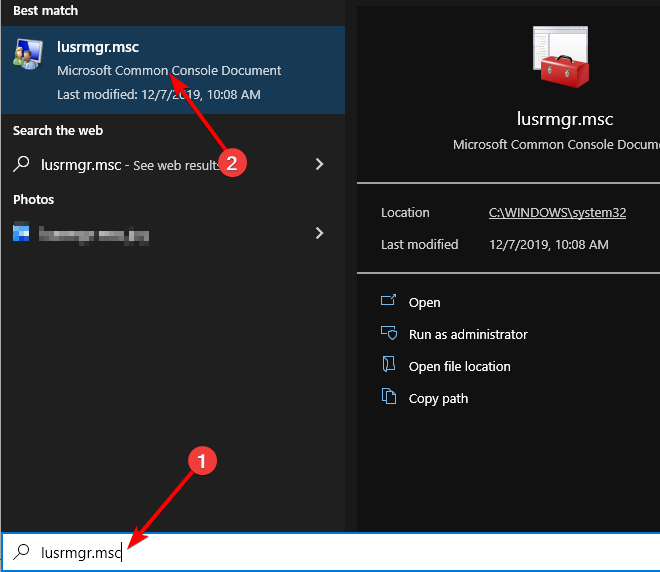Select the blurred Photos result name

[94, 234]
